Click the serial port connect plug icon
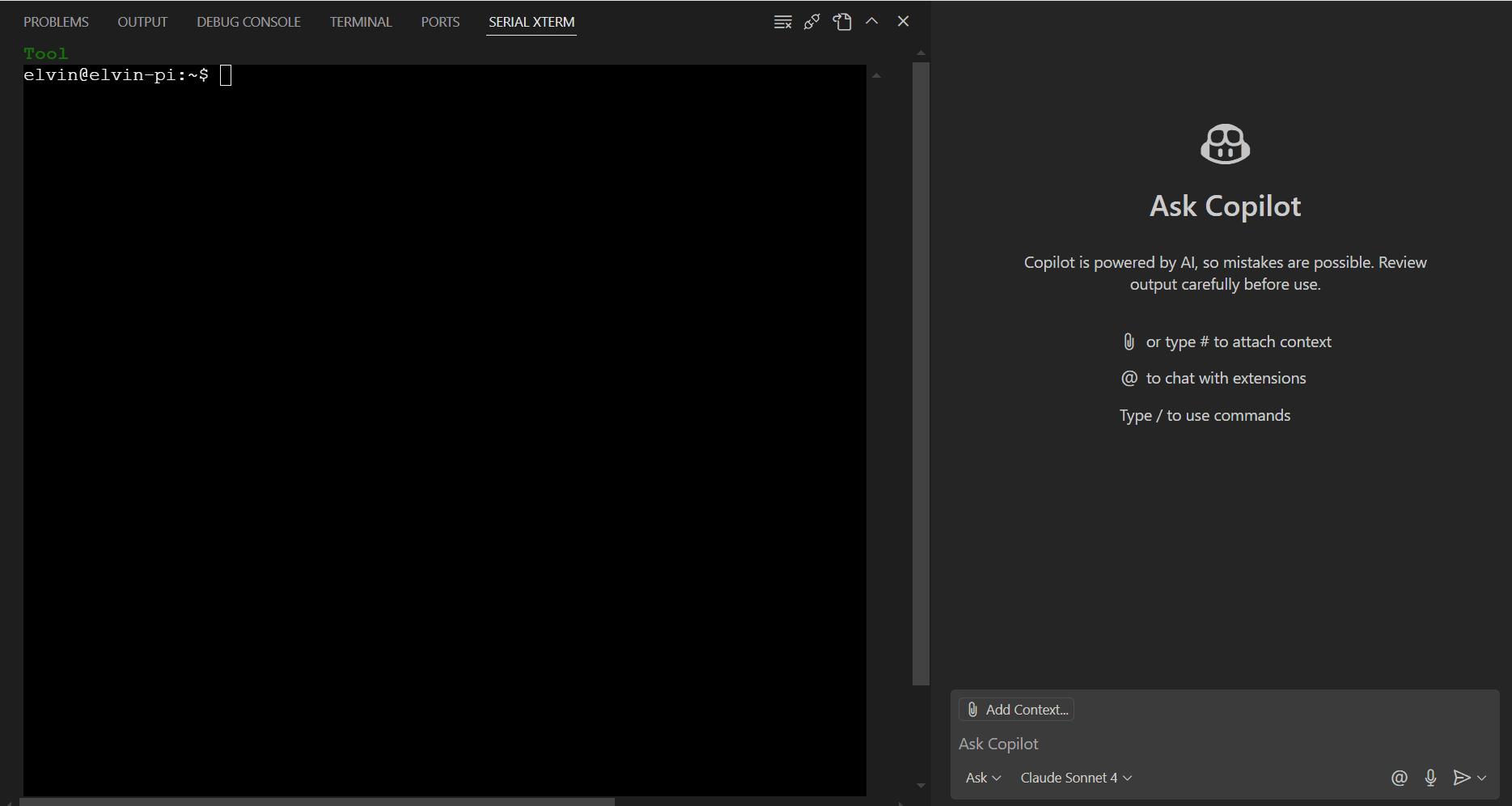 [x=812, y=22]
